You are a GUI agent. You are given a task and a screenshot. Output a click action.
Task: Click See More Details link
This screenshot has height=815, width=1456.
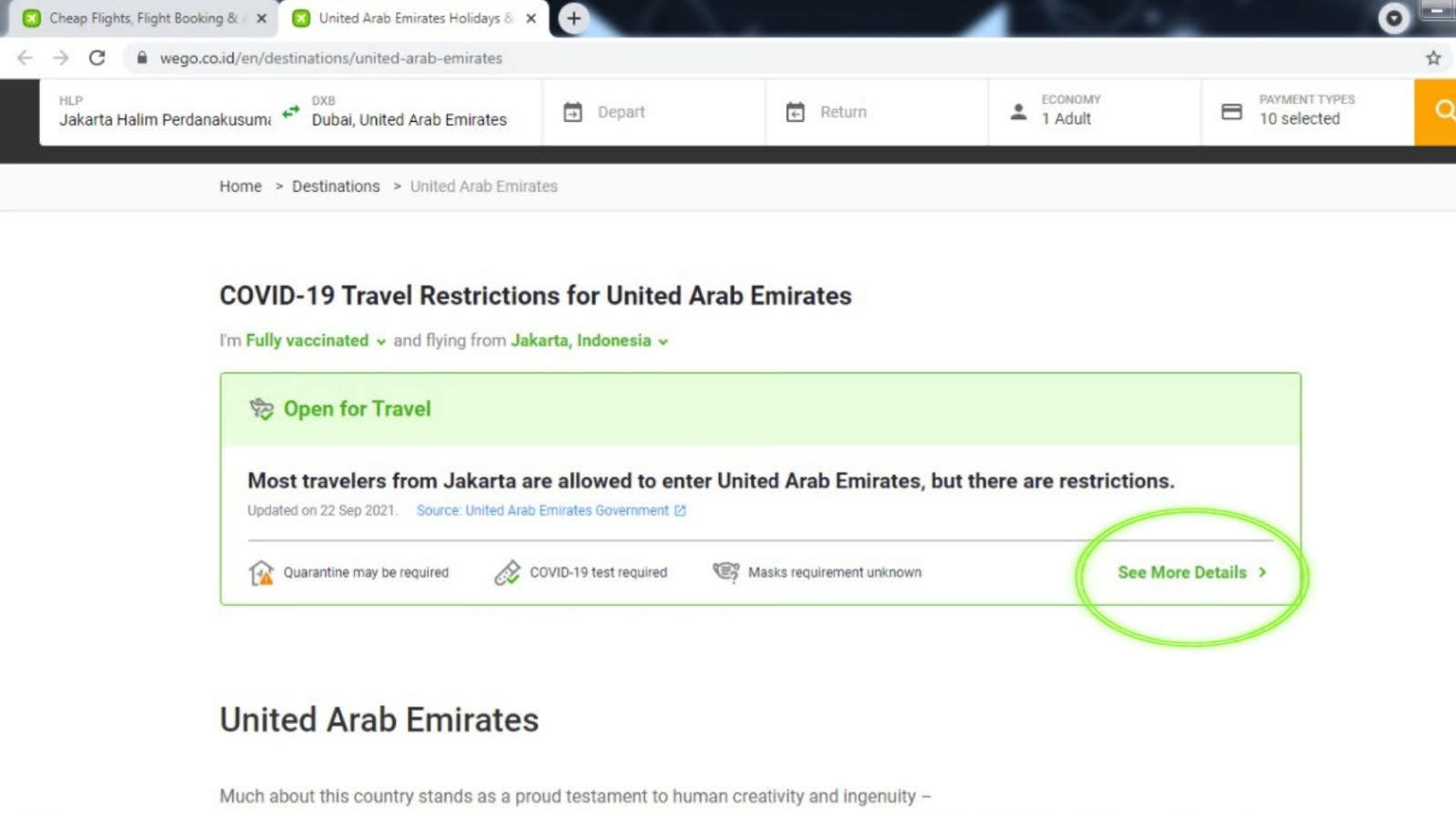coord(1192,572)
